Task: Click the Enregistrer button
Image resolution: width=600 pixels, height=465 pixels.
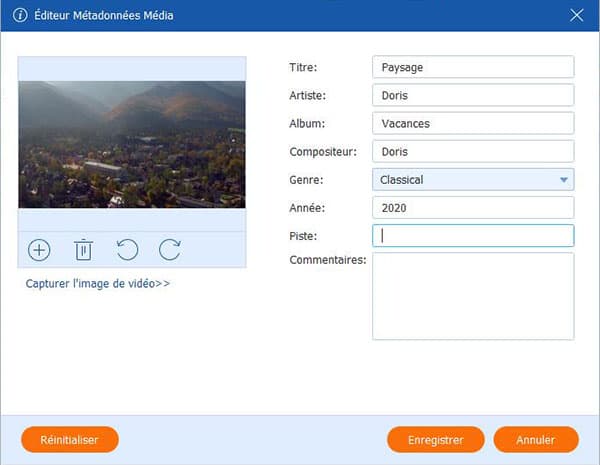Action: point(435,439)
